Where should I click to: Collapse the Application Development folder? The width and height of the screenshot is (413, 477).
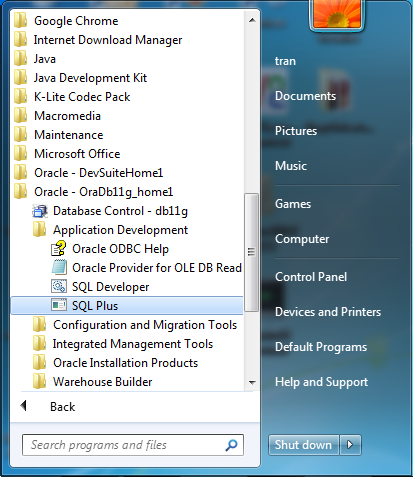(127, 230)
